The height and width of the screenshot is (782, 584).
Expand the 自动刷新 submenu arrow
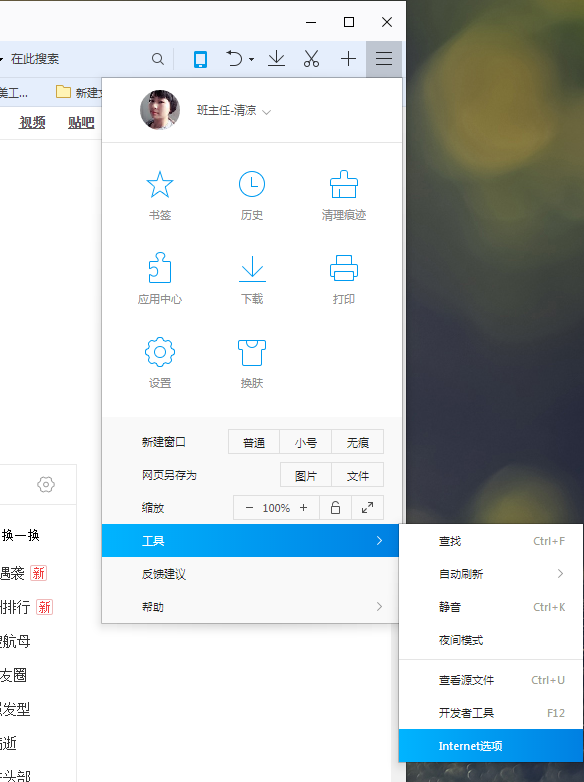click(x=560, y=574)
